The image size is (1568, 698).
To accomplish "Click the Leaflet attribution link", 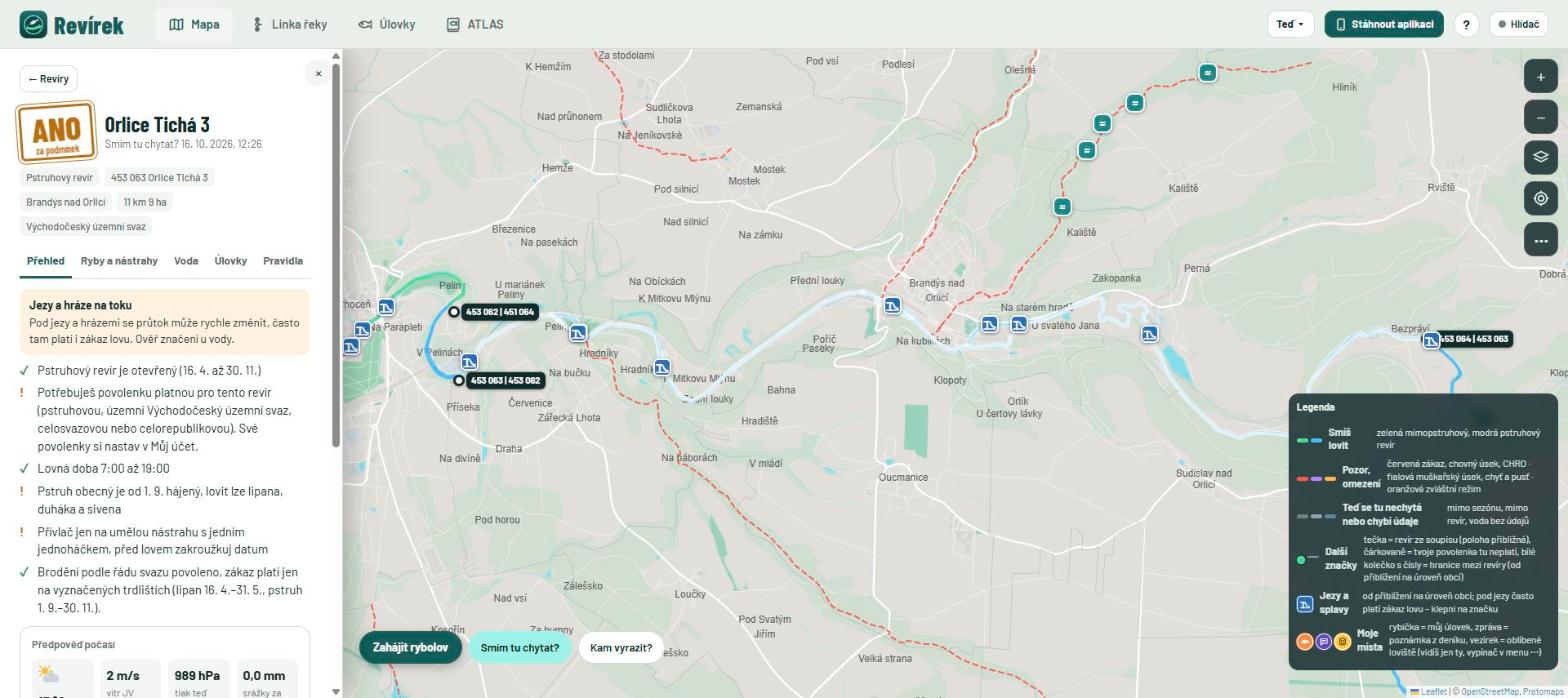I will click(1428, 691).
